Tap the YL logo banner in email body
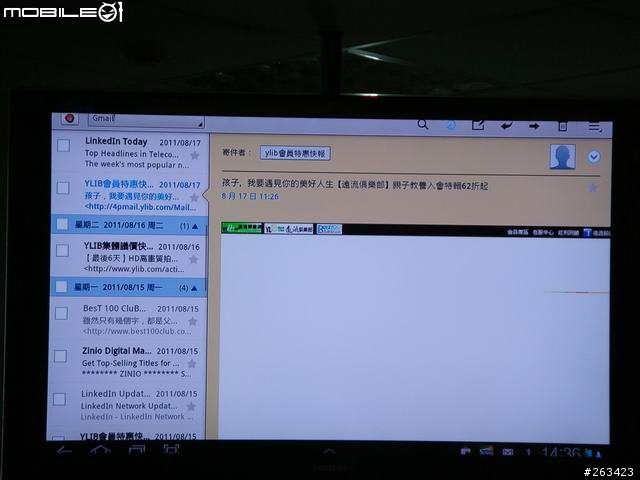 [289, 229]
